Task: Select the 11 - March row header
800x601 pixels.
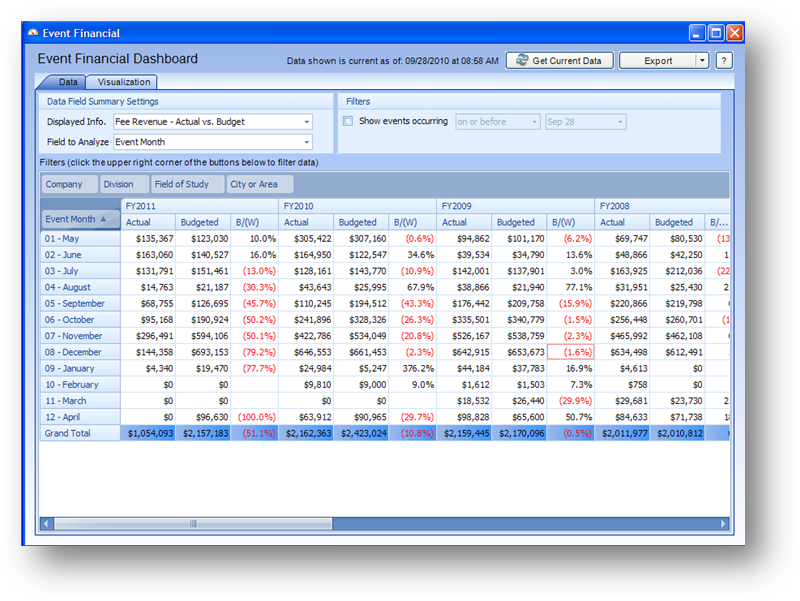Action: pyautogui.click(x=80, y=401)
